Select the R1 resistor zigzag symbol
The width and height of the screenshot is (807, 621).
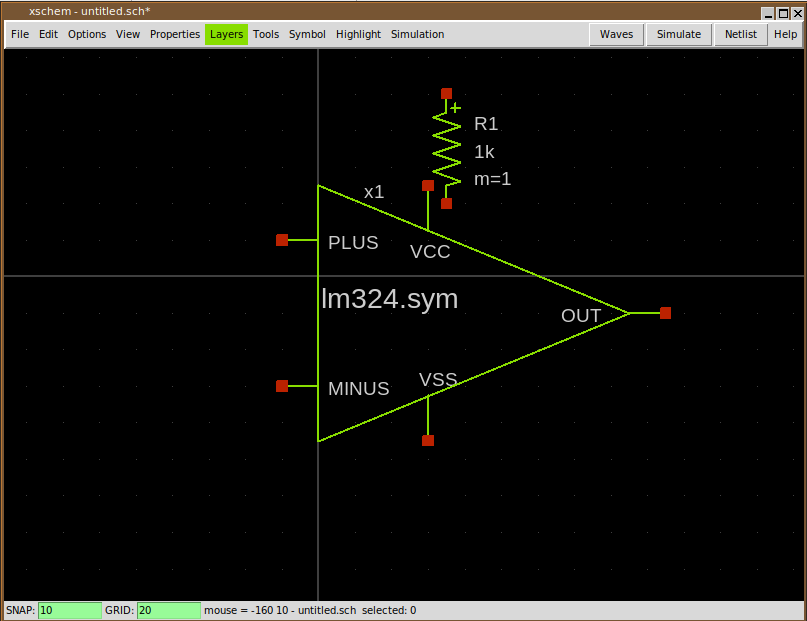[x=446, y=148]
